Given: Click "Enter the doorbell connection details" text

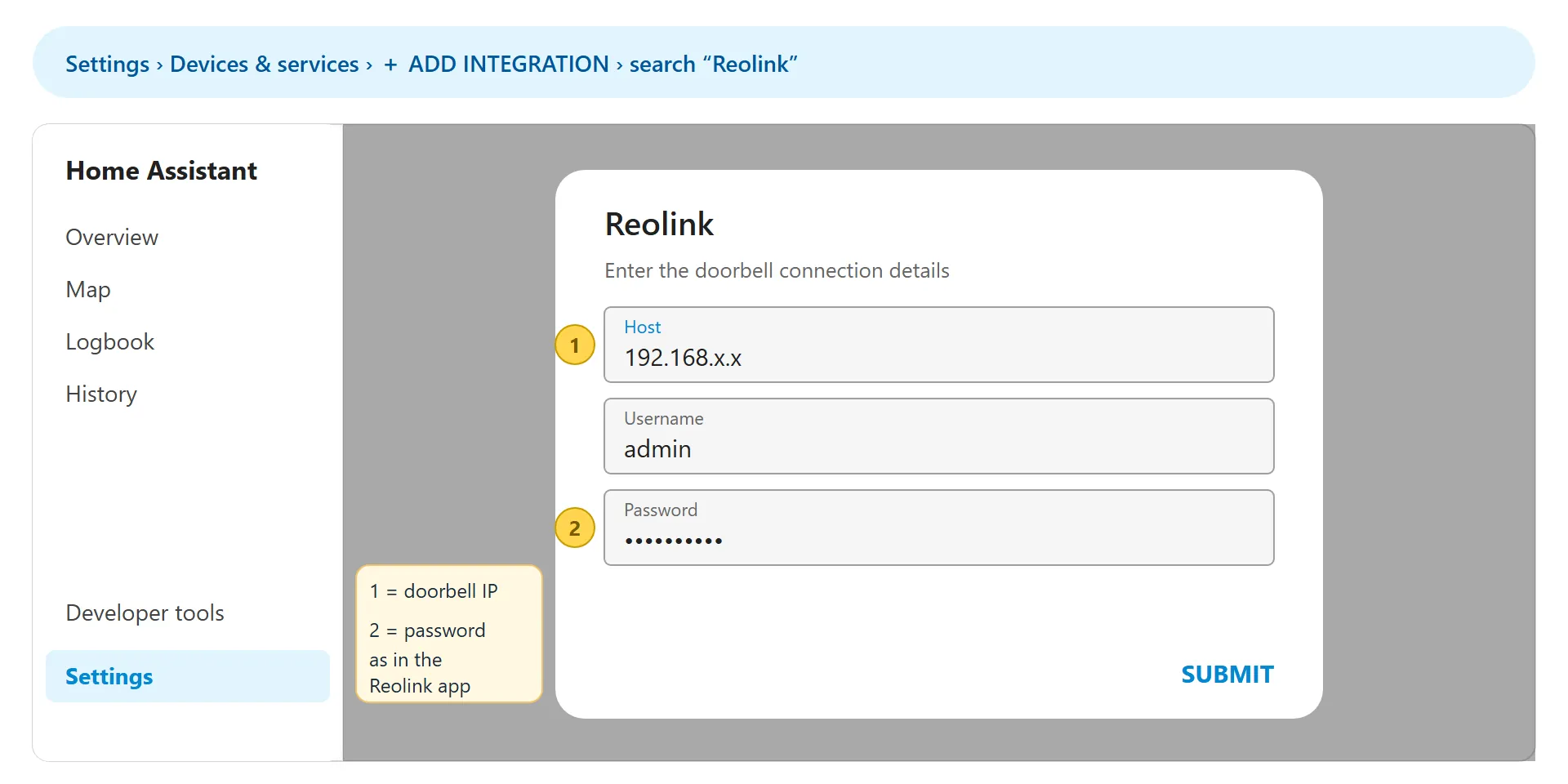Looking at the screenshot, I should 777,270.
